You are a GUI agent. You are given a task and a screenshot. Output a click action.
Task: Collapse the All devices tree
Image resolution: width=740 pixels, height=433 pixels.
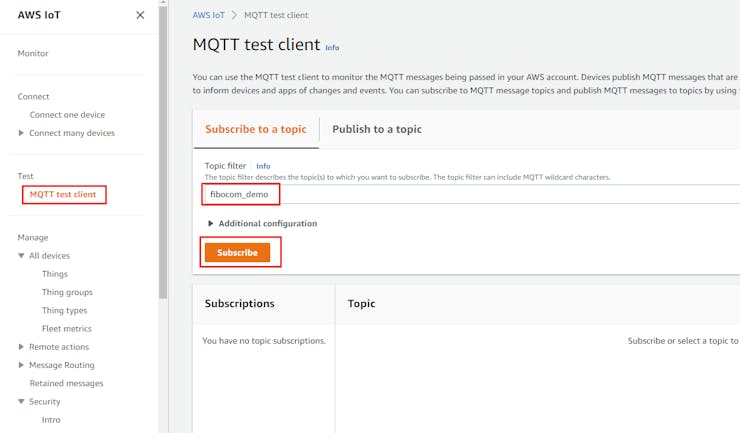tap(22, 256)
